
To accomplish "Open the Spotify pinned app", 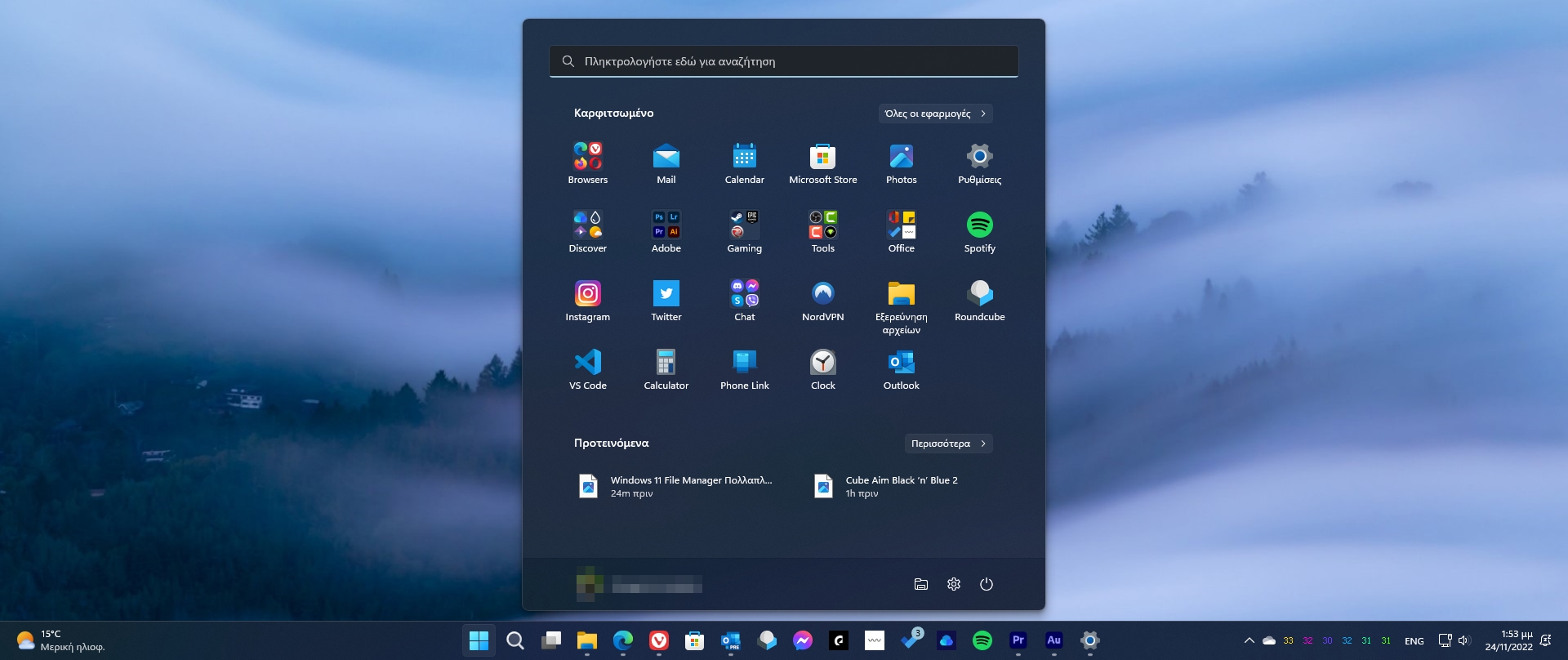I will (x=979, y=233).
